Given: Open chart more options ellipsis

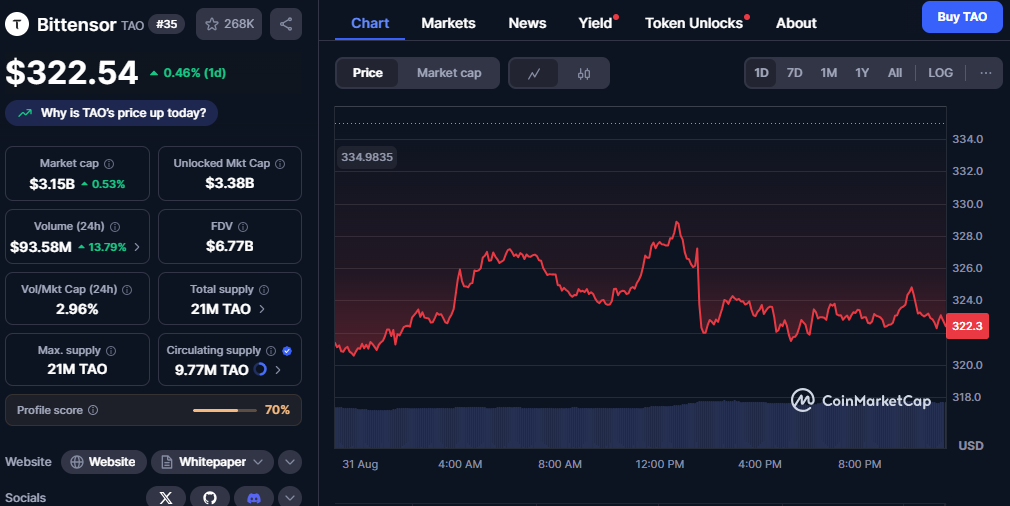Looking at the screenshot, I should click(x=986, y=73).
